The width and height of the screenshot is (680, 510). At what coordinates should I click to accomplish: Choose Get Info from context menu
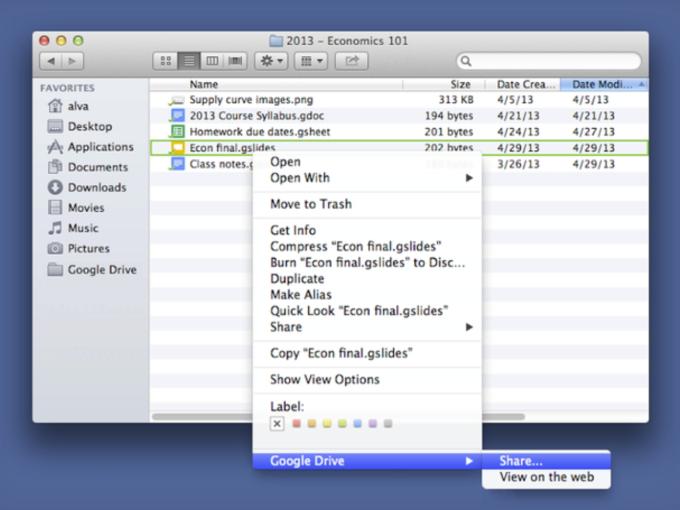(x=367, y=230)
